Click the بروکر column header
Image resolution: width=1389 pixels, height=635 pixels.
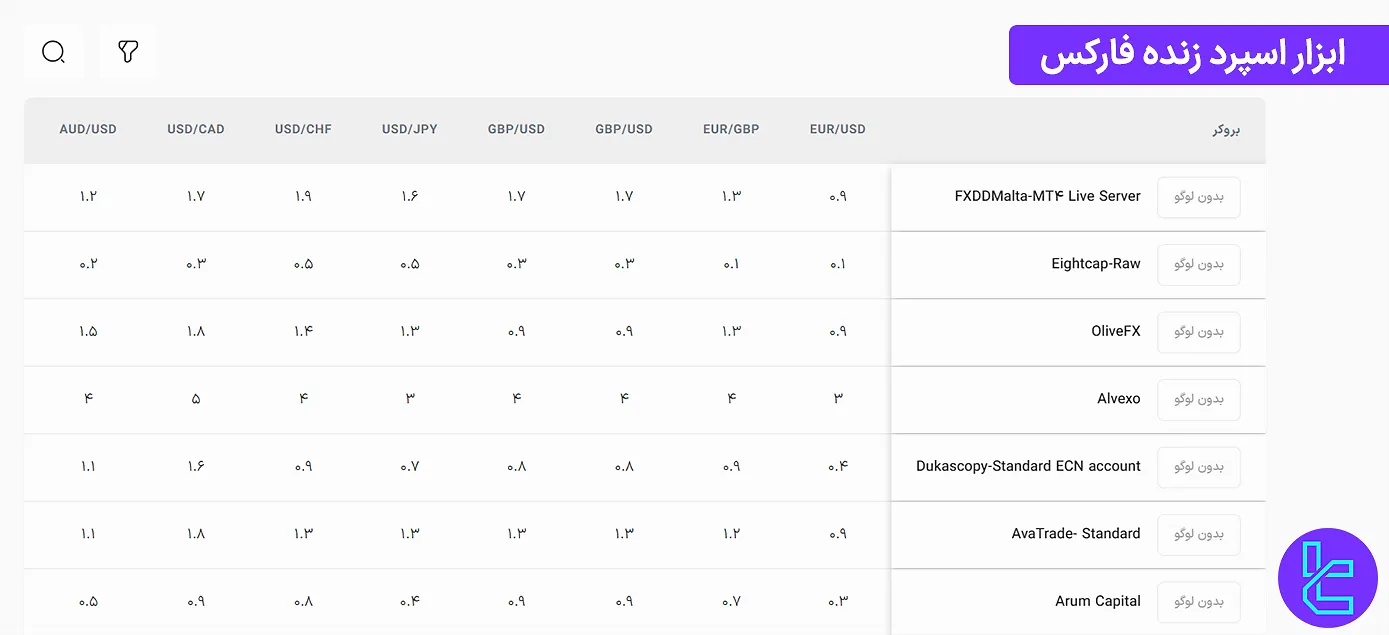point(1225,130)
